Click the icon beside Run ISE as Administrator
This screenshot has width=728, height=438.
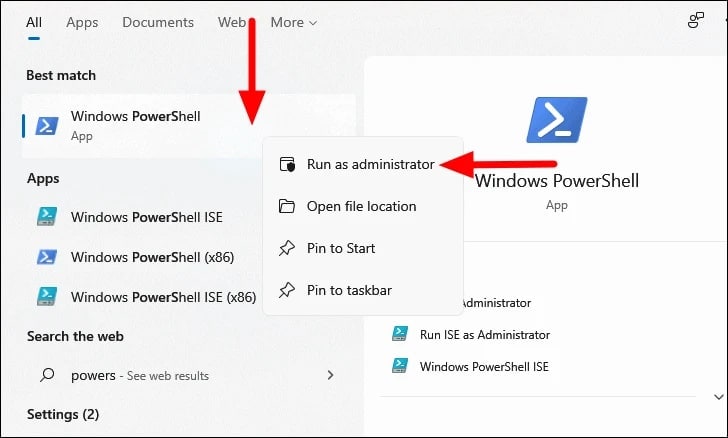click(x=400, y=333)
